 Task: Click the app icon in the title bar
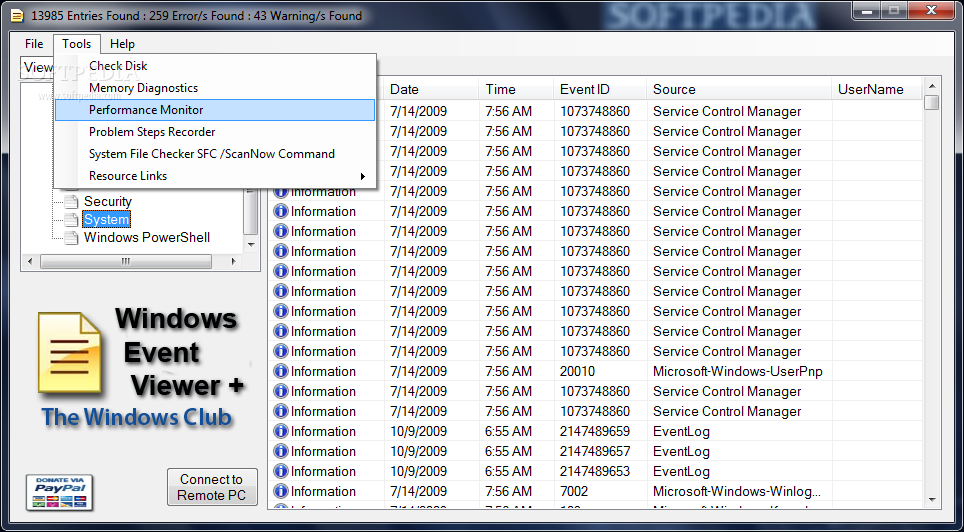point(19,15)
